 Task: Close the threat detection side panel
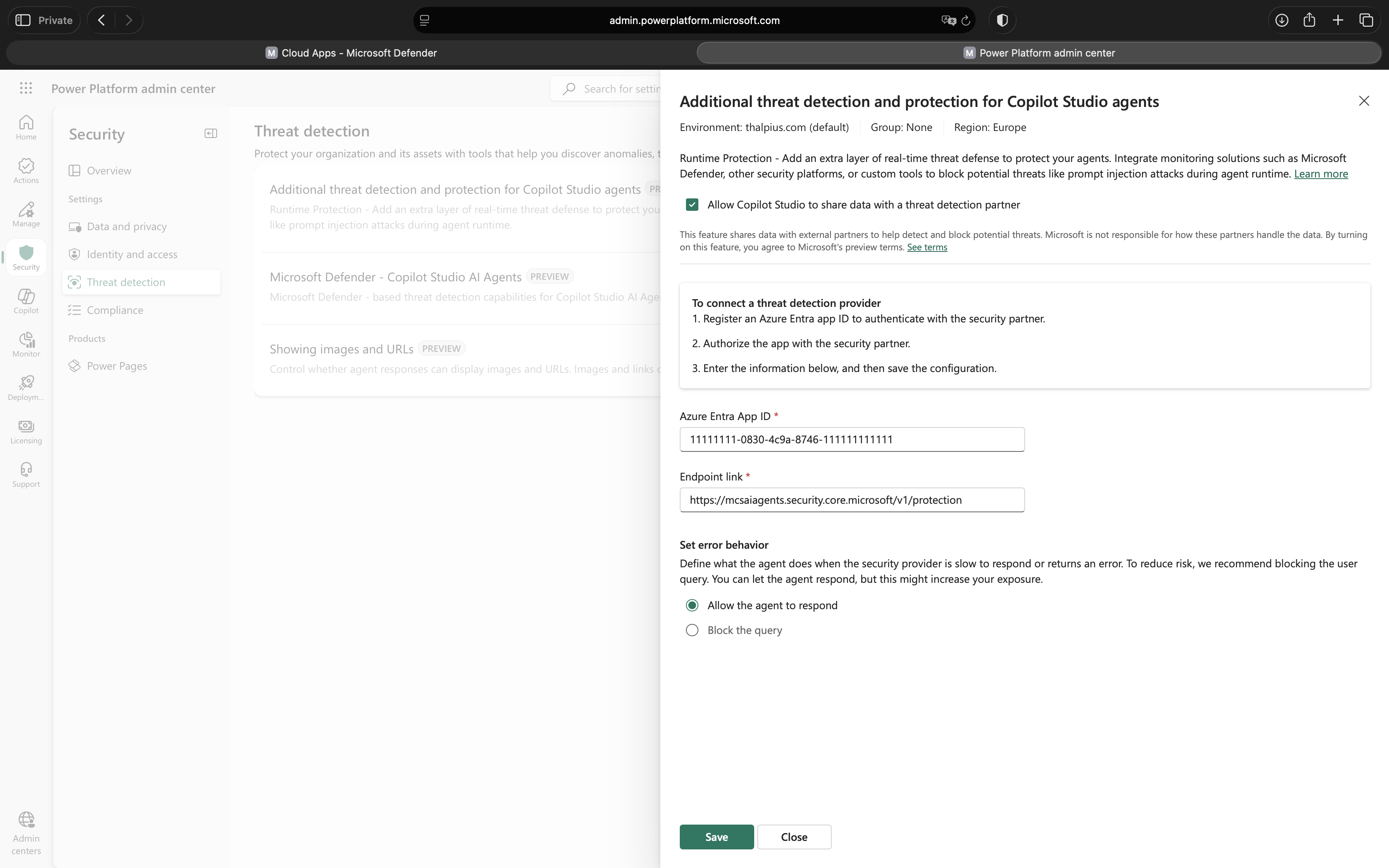pyautogui.click(x=1364, y=101)
